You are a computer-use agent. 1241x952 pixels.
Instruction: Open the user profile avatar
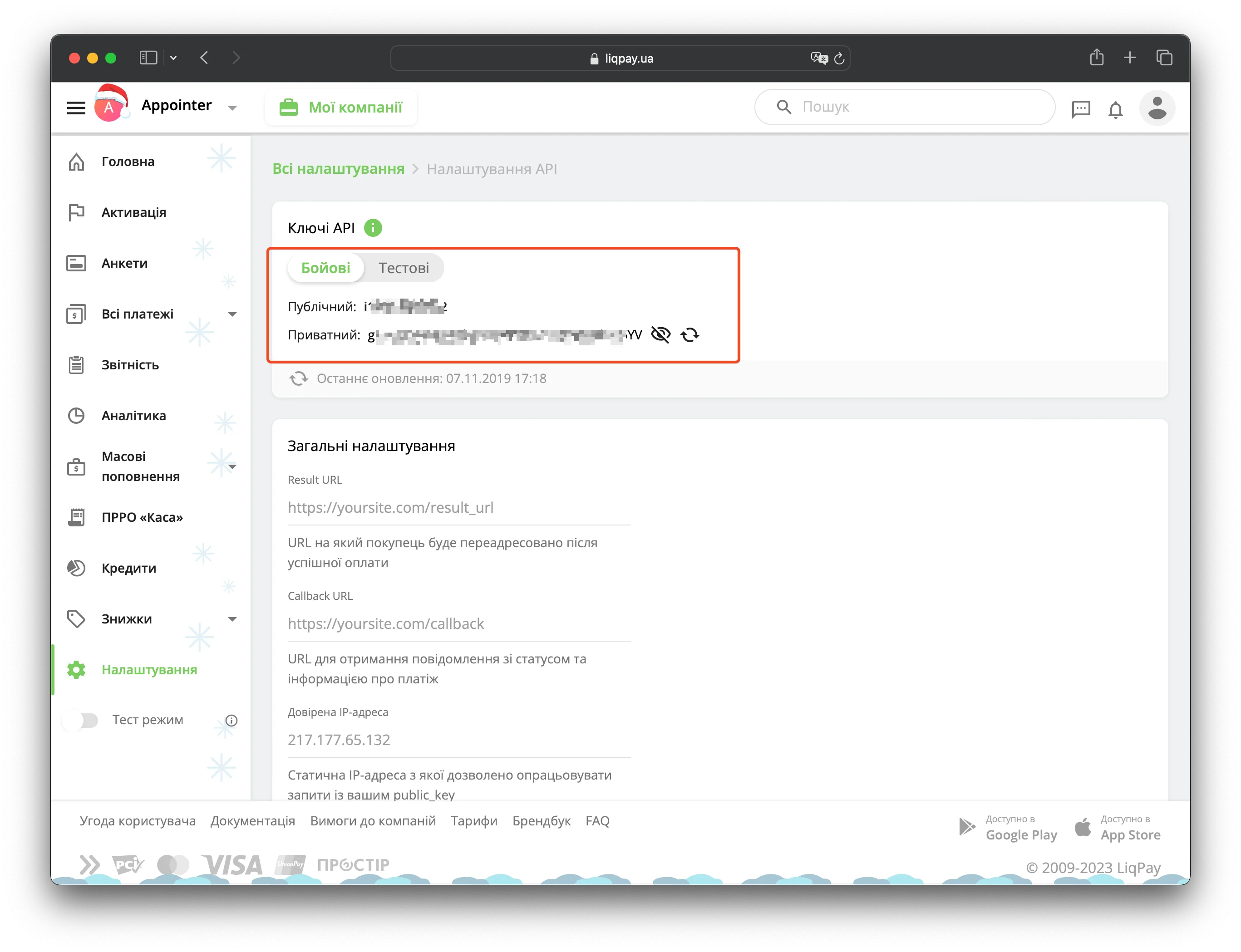coord(1157,108)
